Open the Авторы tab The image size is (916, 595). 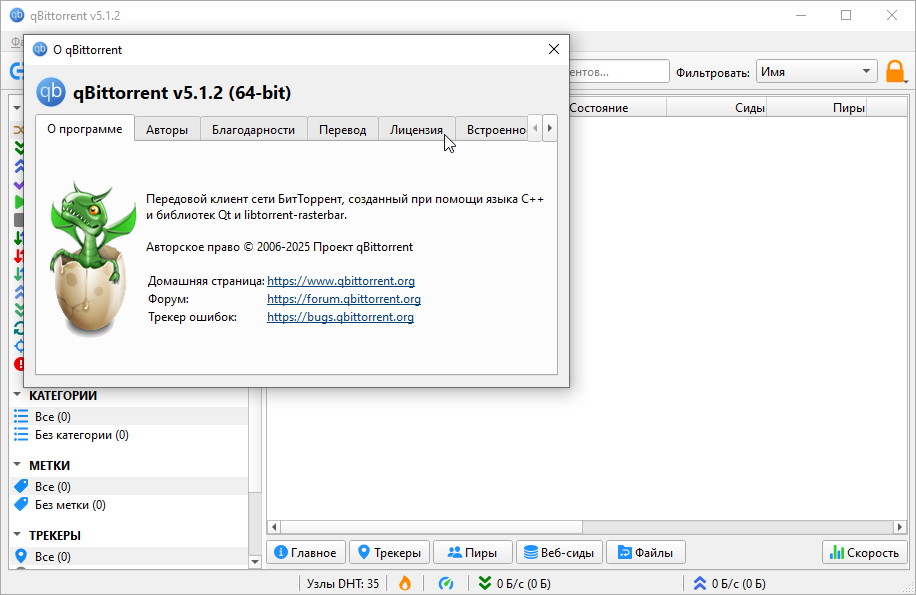167,130
